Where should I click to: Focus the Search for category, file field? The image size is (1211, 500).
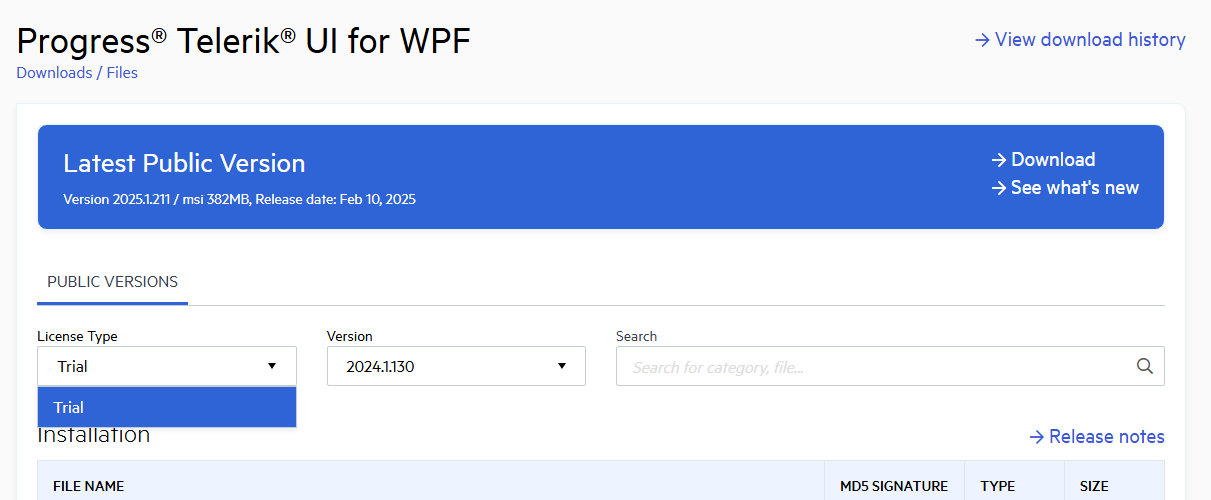pos(875,367)
